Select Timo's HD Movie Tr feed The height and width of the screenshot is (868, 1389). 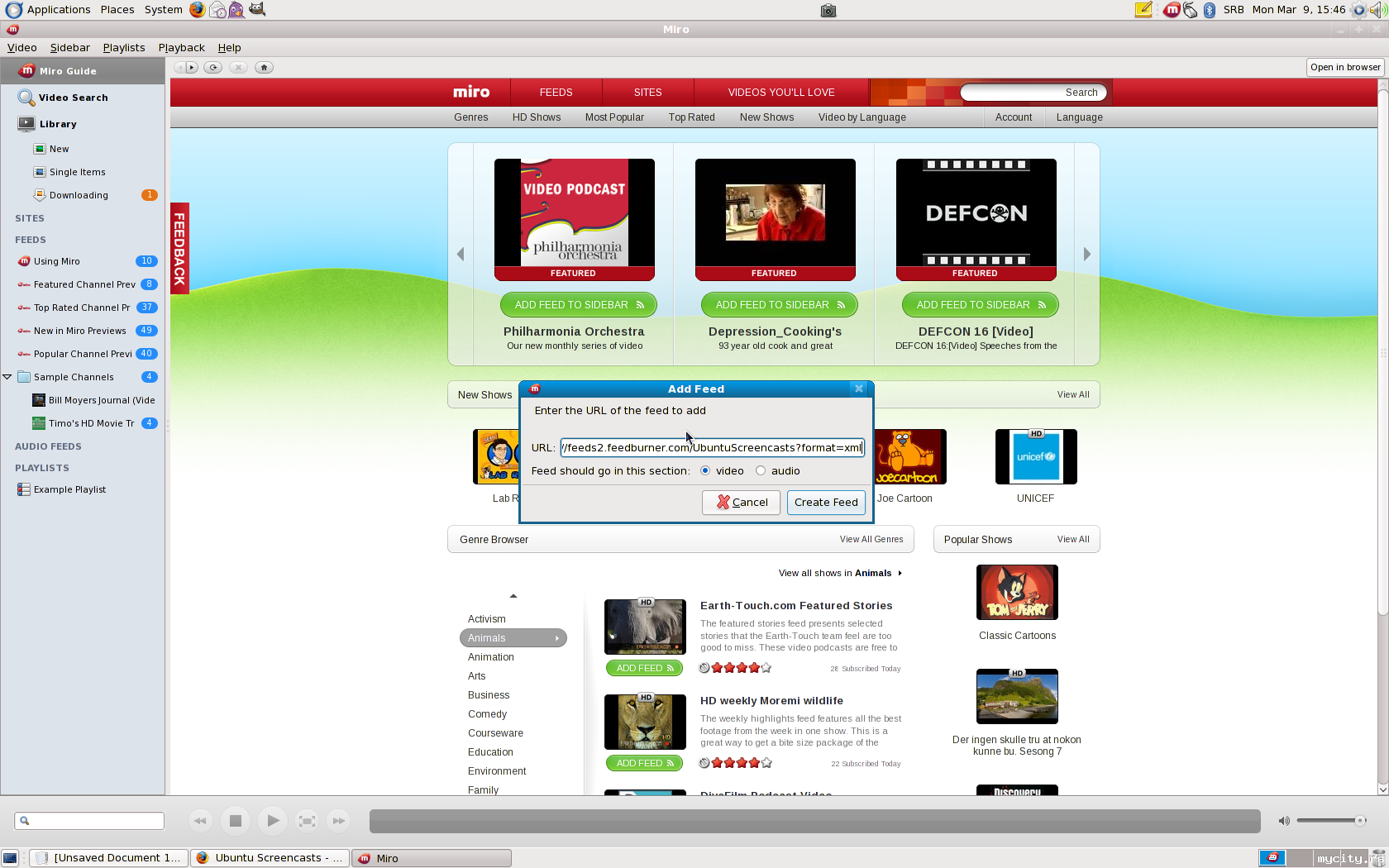(x=83, y=423)
